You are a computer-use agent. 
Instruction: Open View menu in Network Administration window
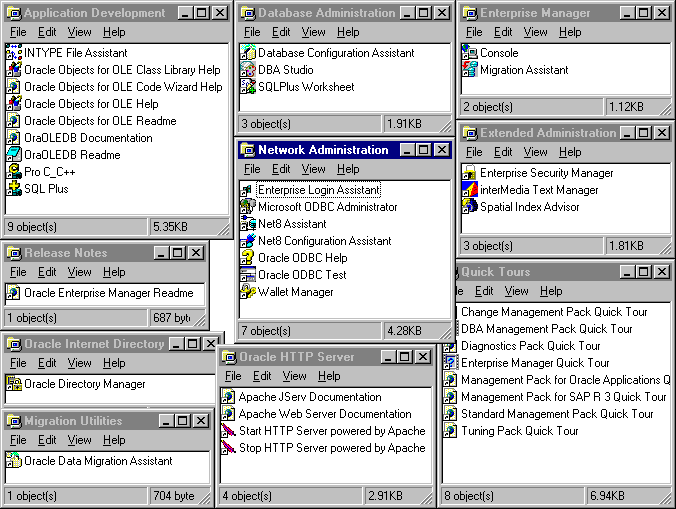(x=313, y=169)
